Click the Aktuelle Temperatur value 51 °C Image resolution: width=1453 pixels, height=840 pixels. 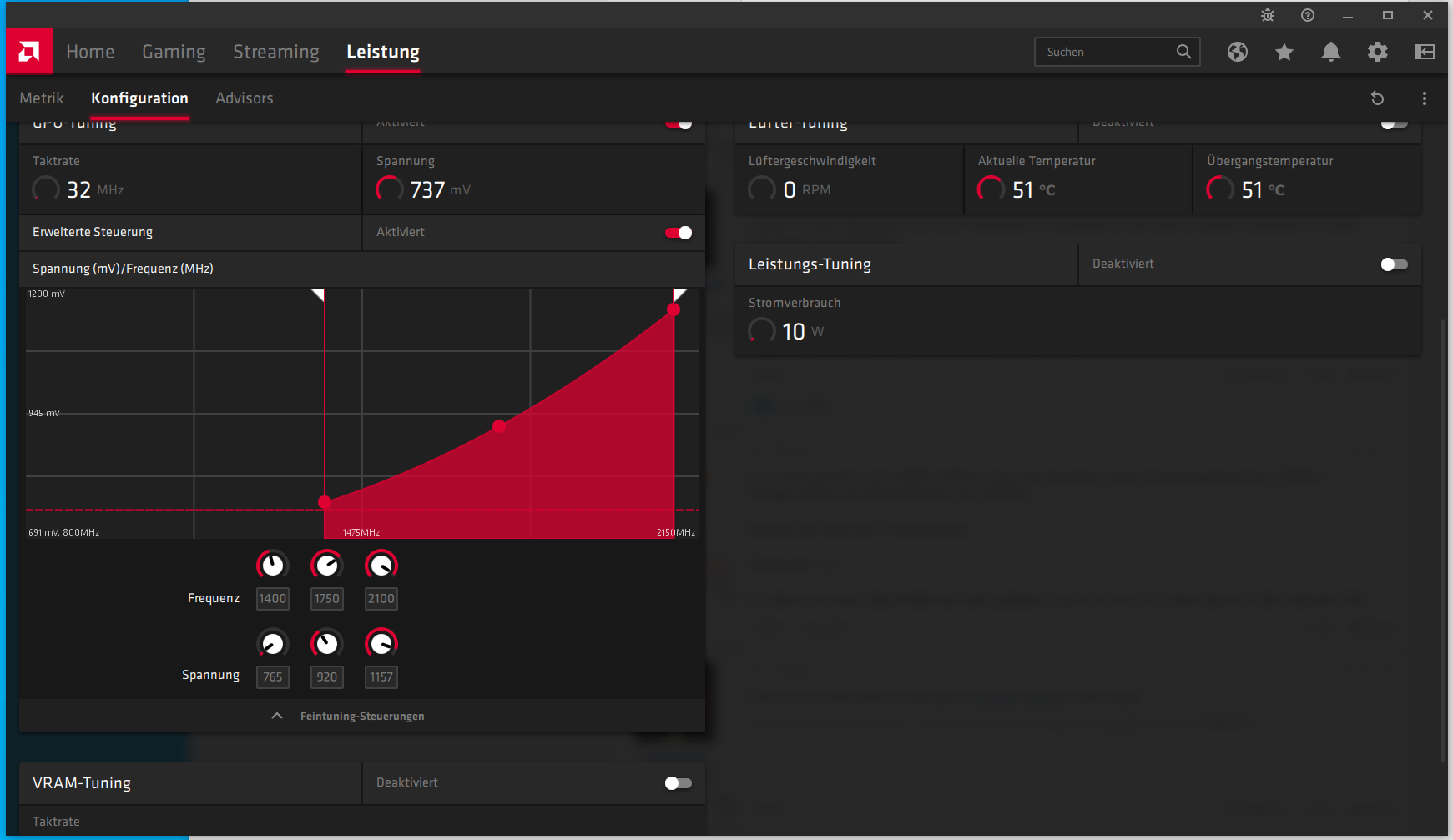1034,190
